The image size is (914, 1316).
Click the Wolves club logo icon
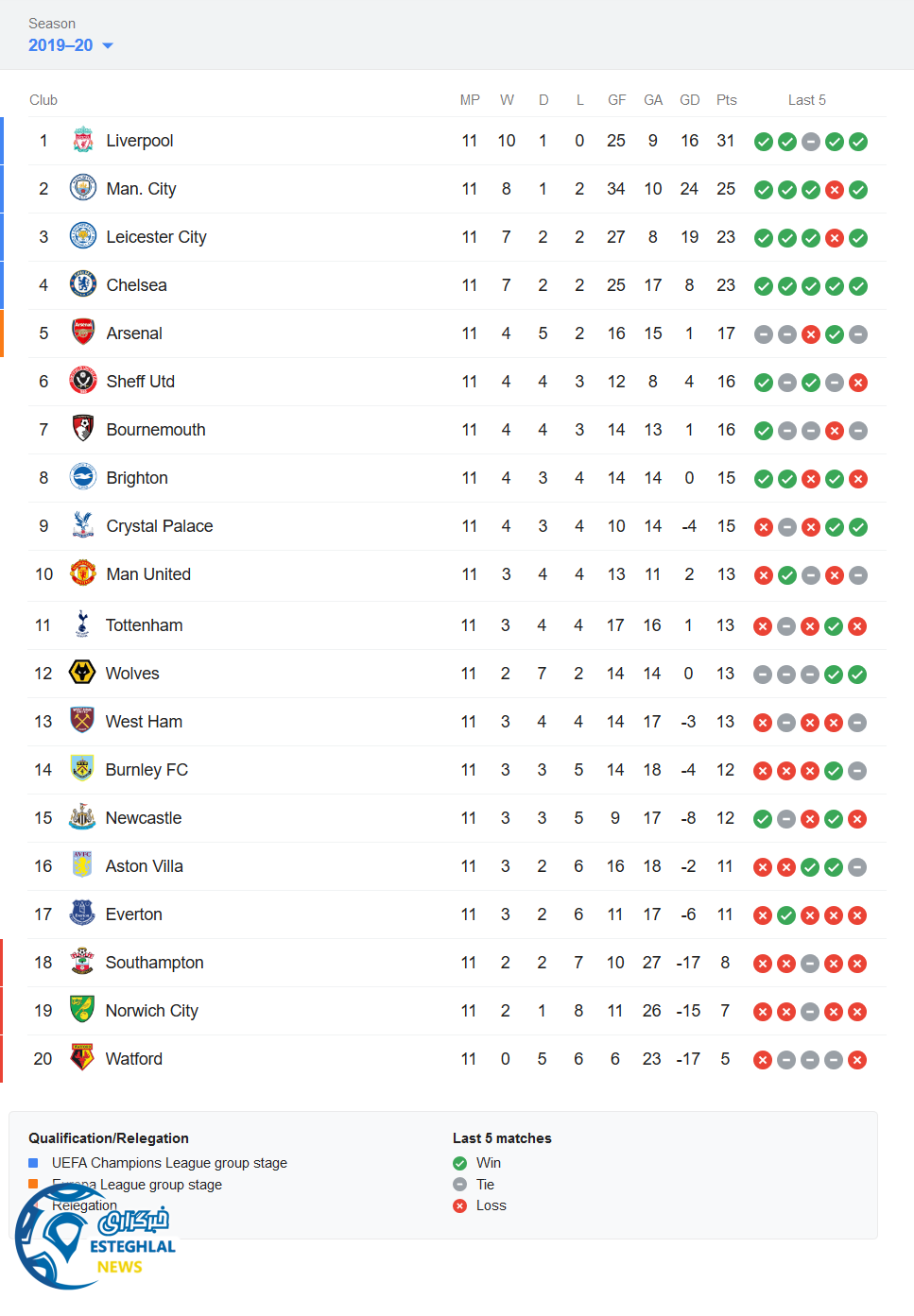click(x=82, y=674)
